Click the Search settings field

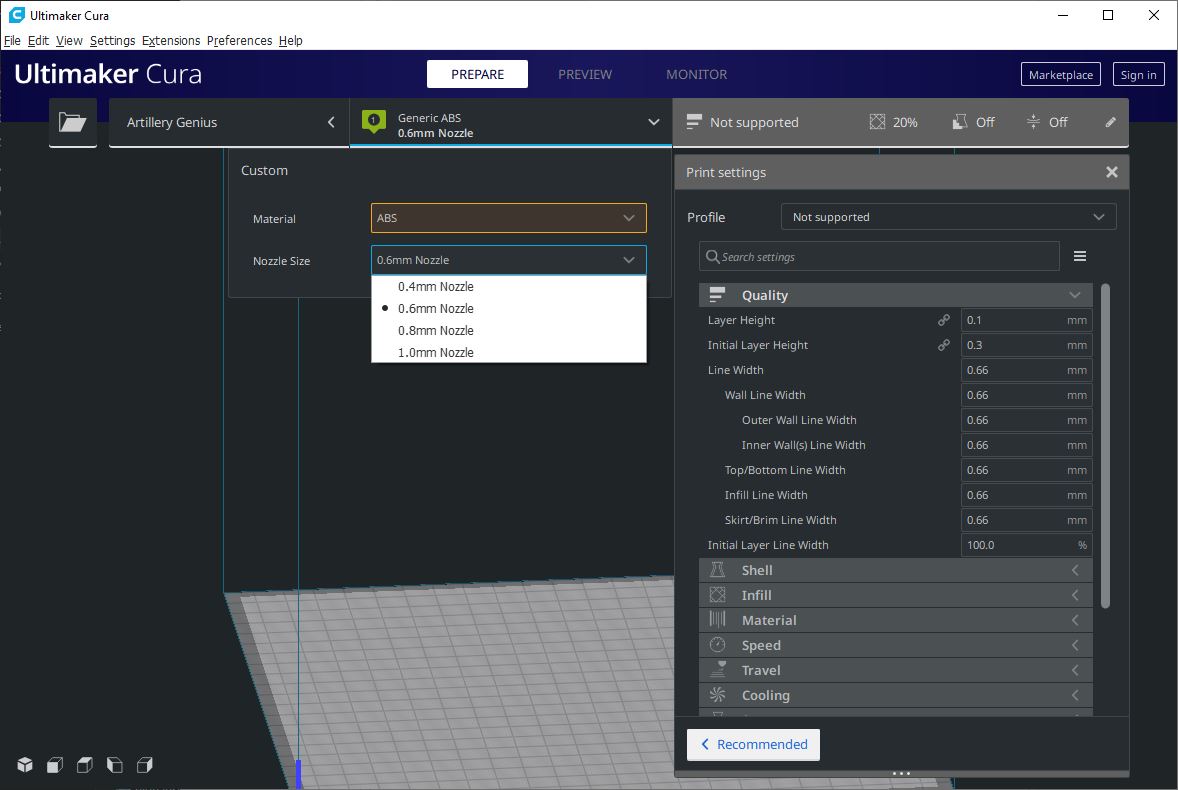(879, 256)
